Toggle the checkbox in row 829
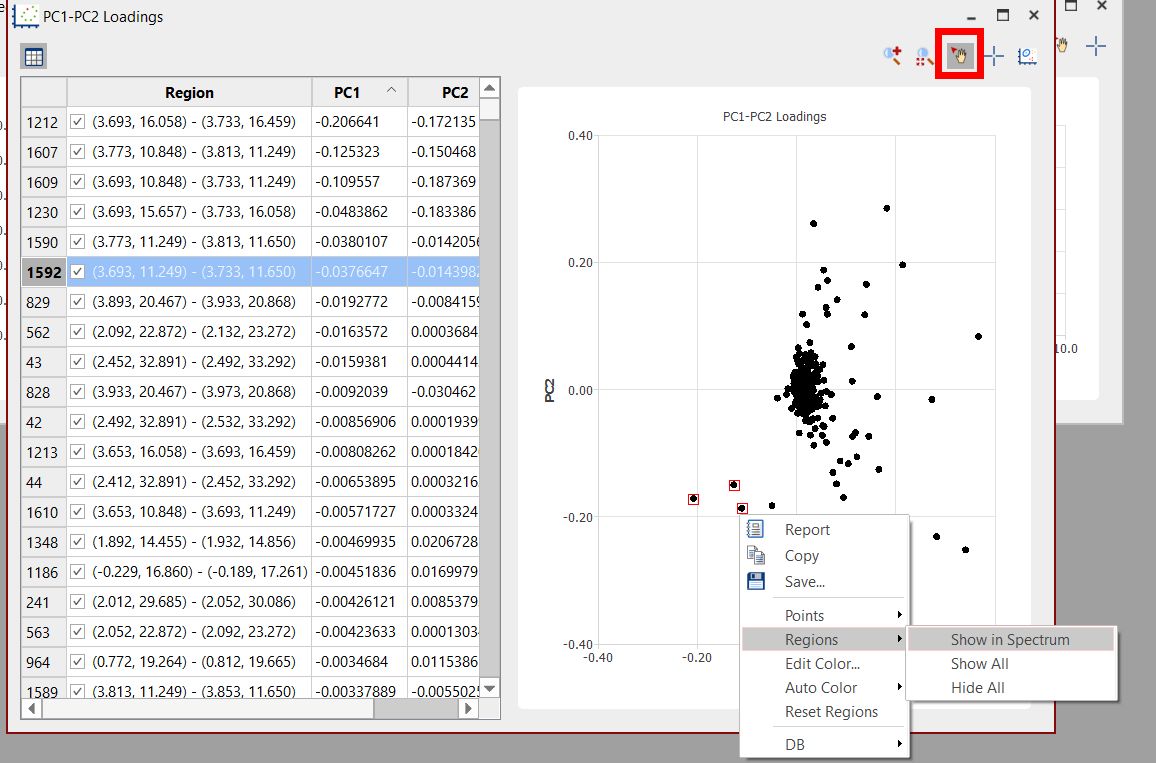The height and width of the screenshot is (763, 1156). click(x=79, y=301)
